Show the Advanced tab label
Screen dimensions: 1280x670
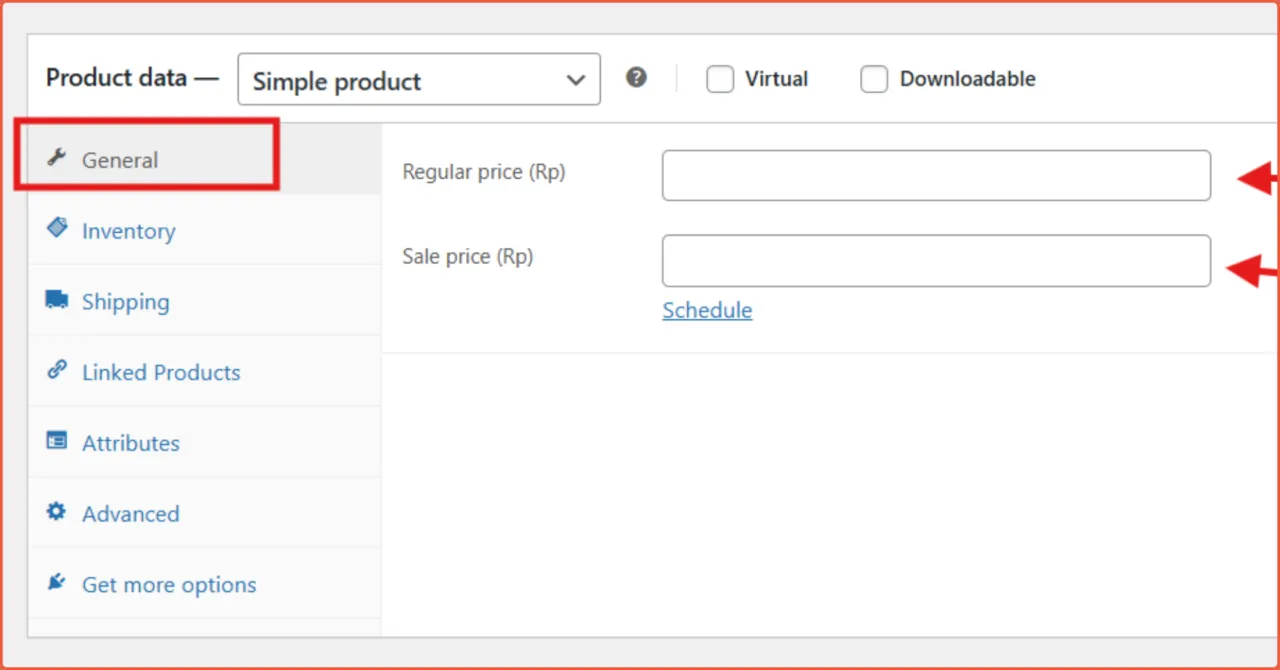click(131, 514)
